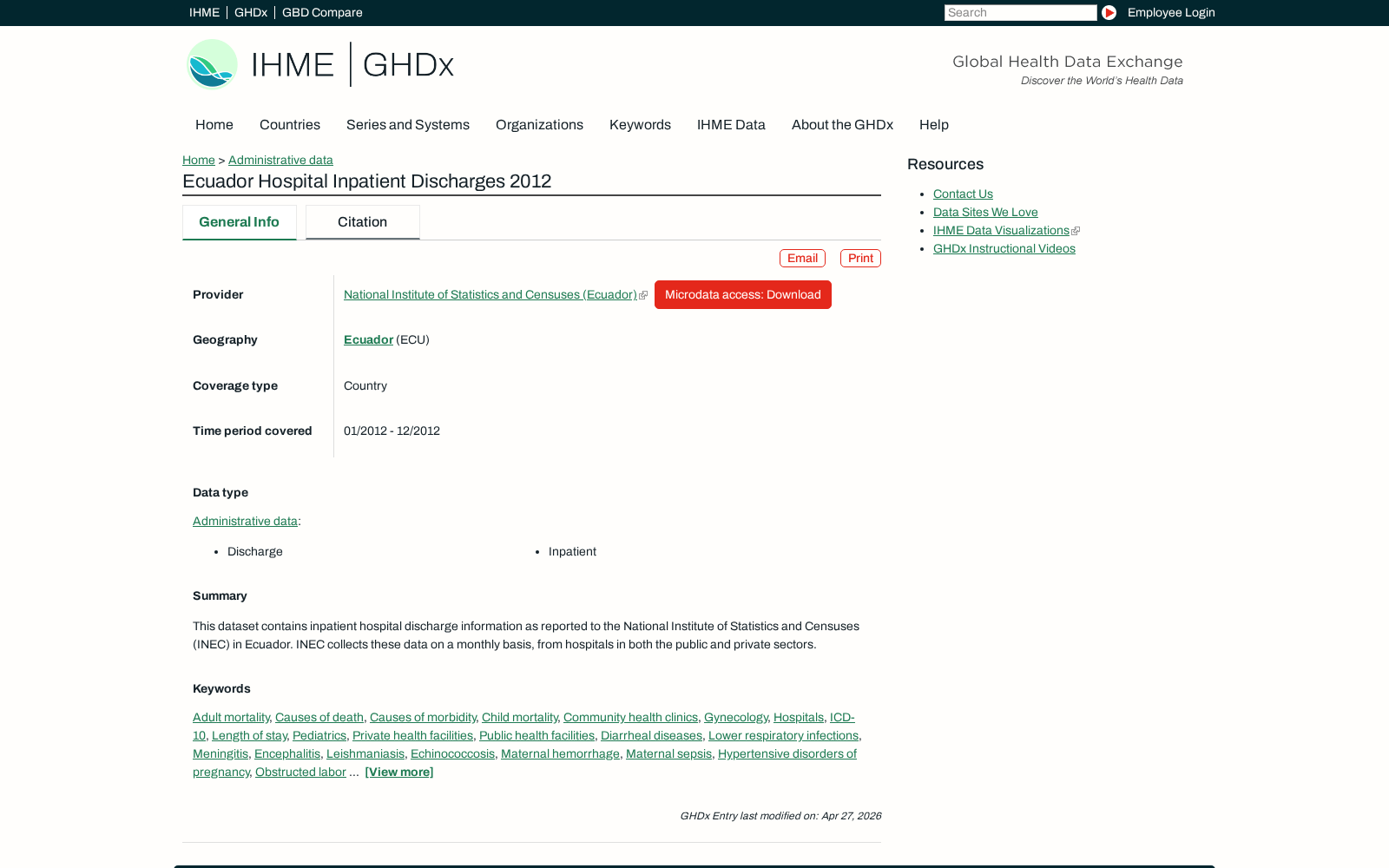Click Administrative data breadcrumb link
The height and width of the screenshot is (868, 1389).
click(x=280, y=160)
